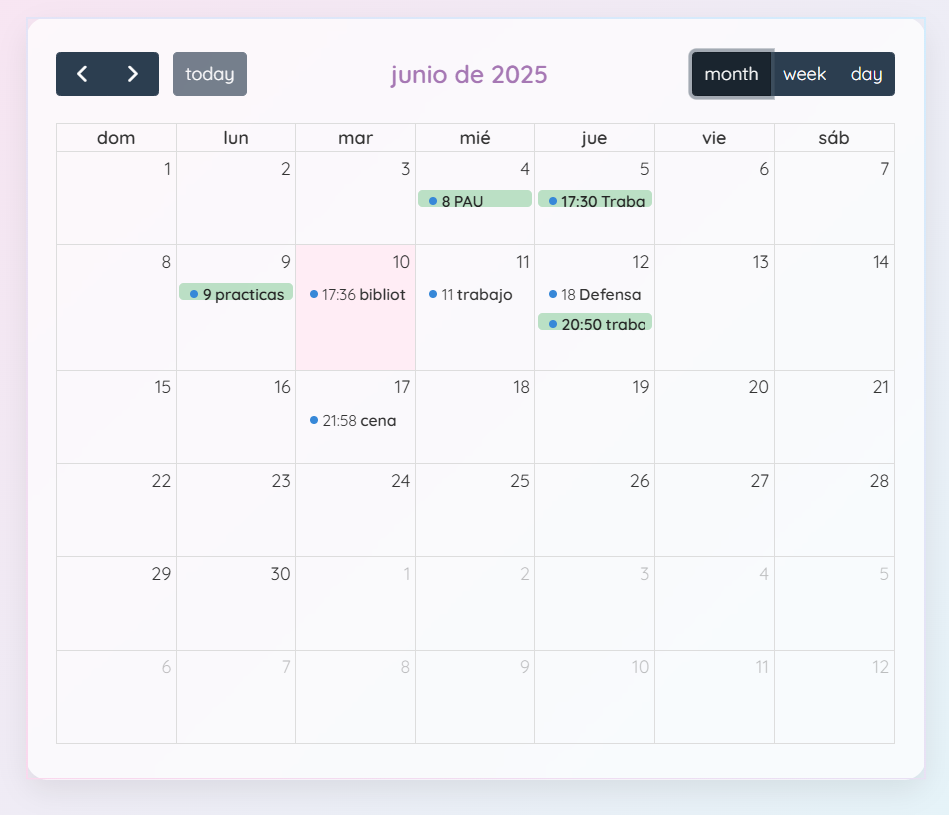Click the 'mié' column header
949x815 pixels.
pos(475,138)
